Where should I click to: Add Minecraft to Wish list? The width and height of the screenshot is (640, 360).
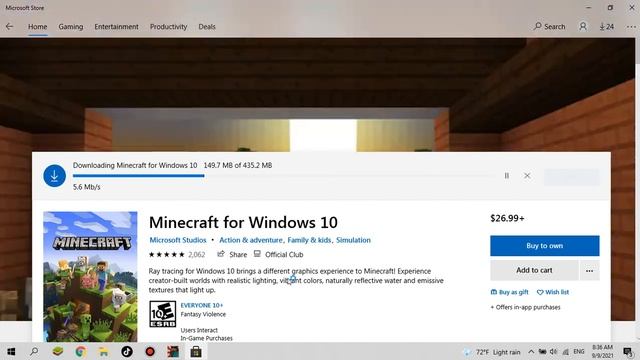tap(553, 292)
